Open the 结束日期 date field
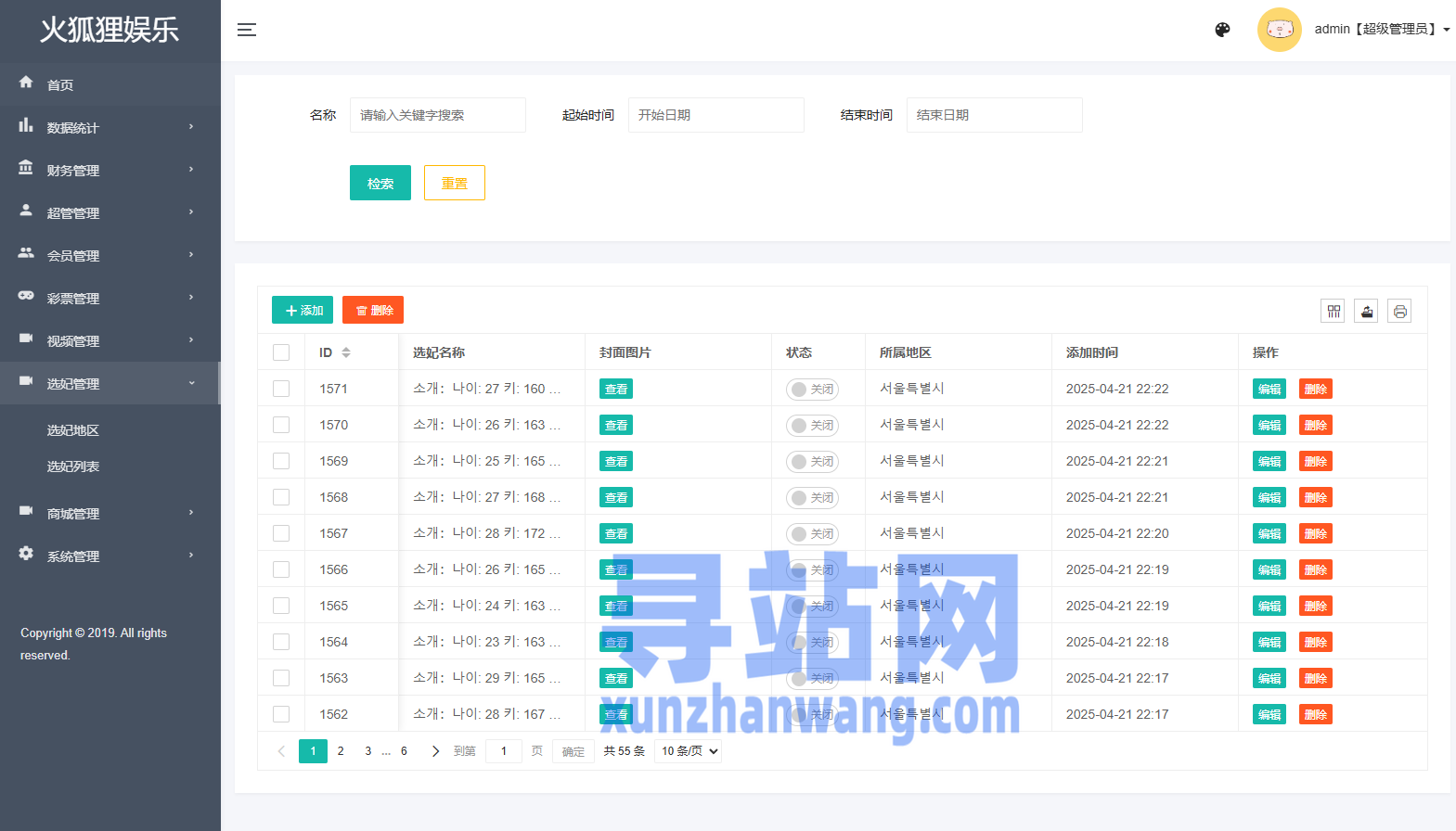 (995, 115)
